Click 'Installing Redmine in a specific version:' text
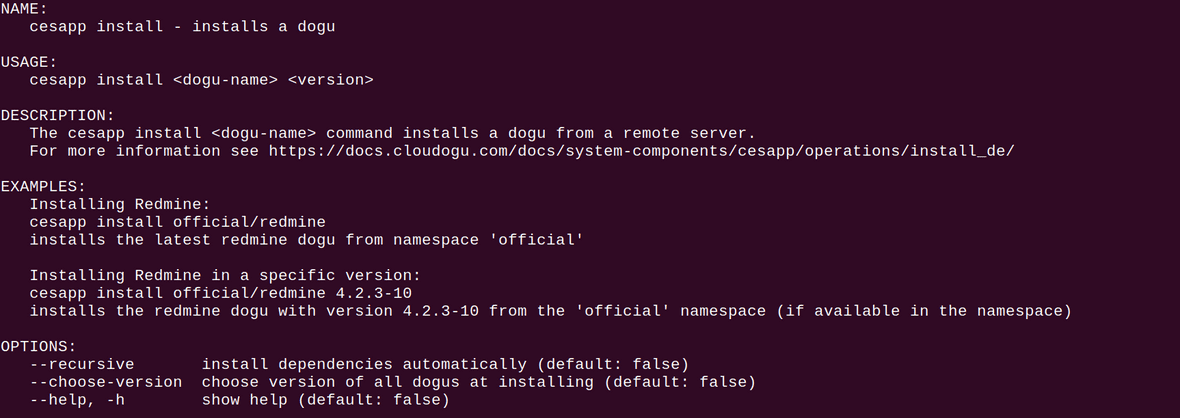 coord(225,275)
